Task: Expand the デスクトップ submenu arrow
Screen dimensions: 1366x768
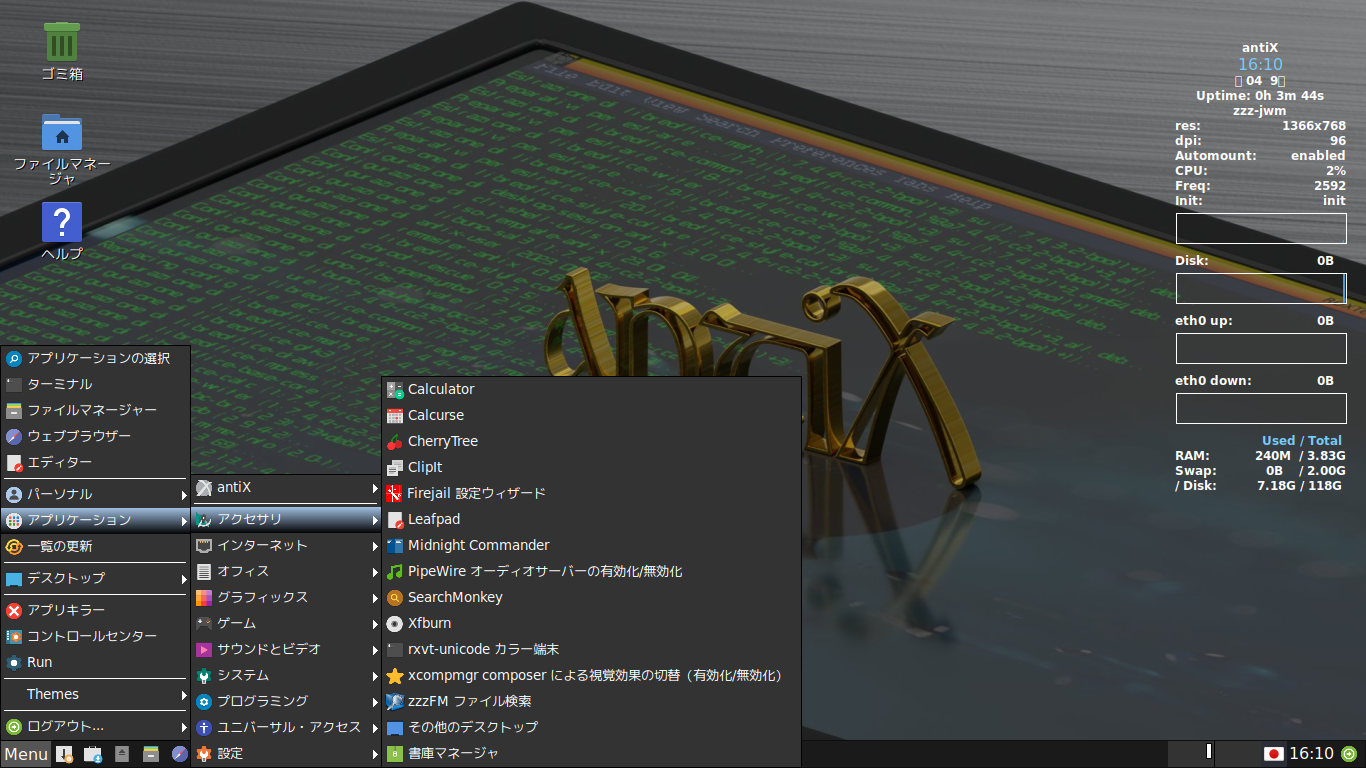Action: pyautogui.click(x=184, y=578)
